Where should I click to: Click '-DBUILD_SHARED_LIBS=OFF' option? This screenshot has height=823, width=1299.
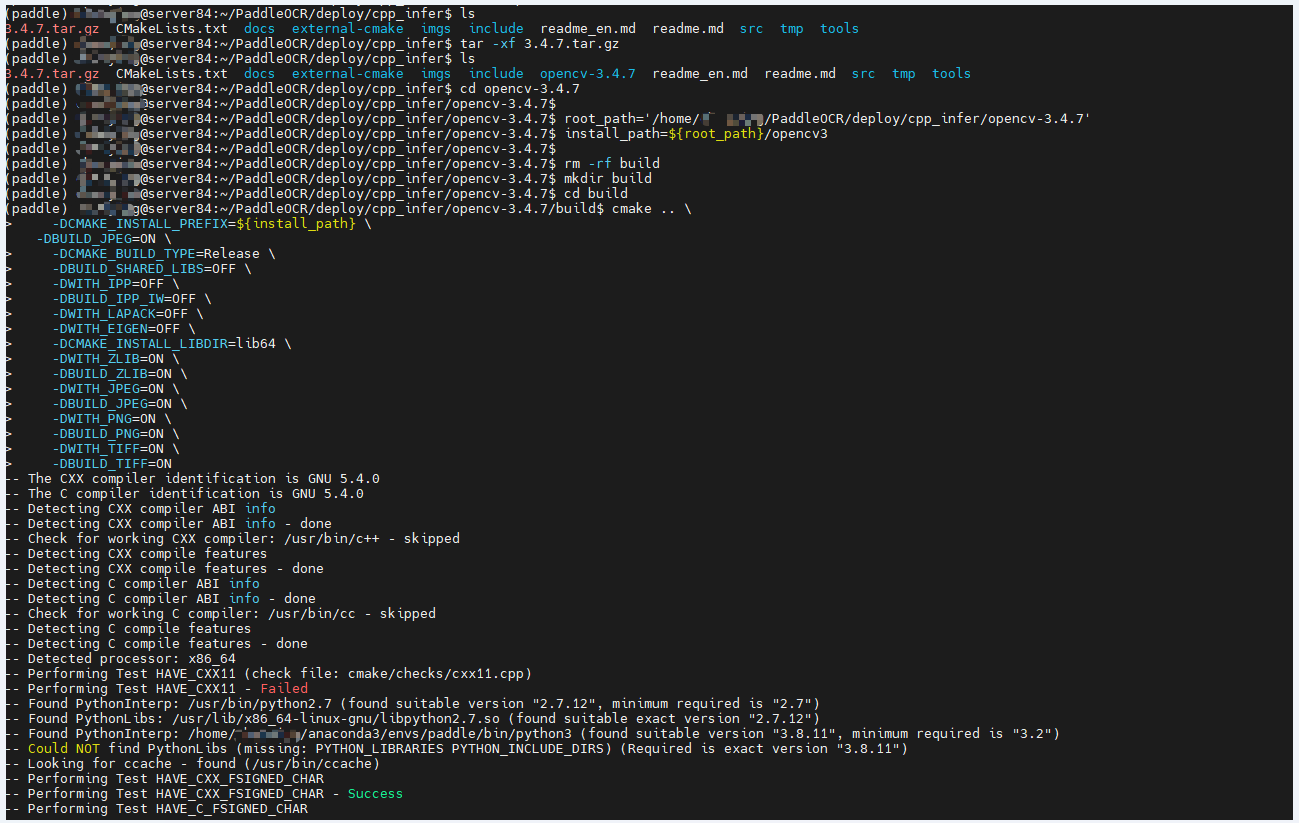coord(144,269)
